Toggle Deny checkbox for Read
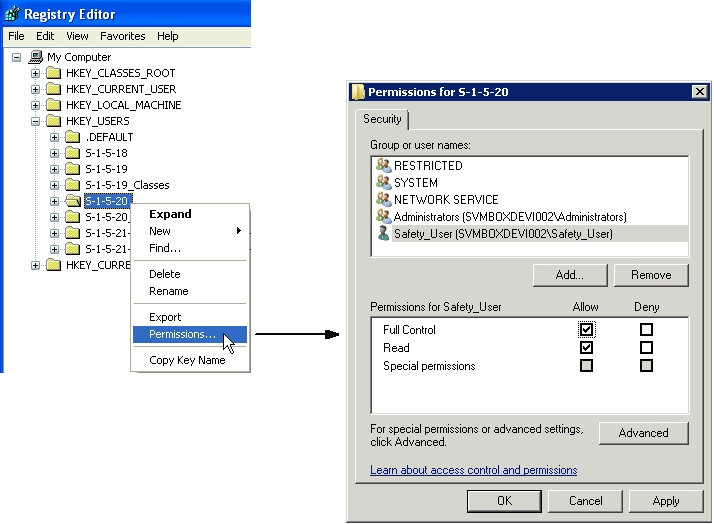The height and width of the screenshot is (524, 714). 646,348
